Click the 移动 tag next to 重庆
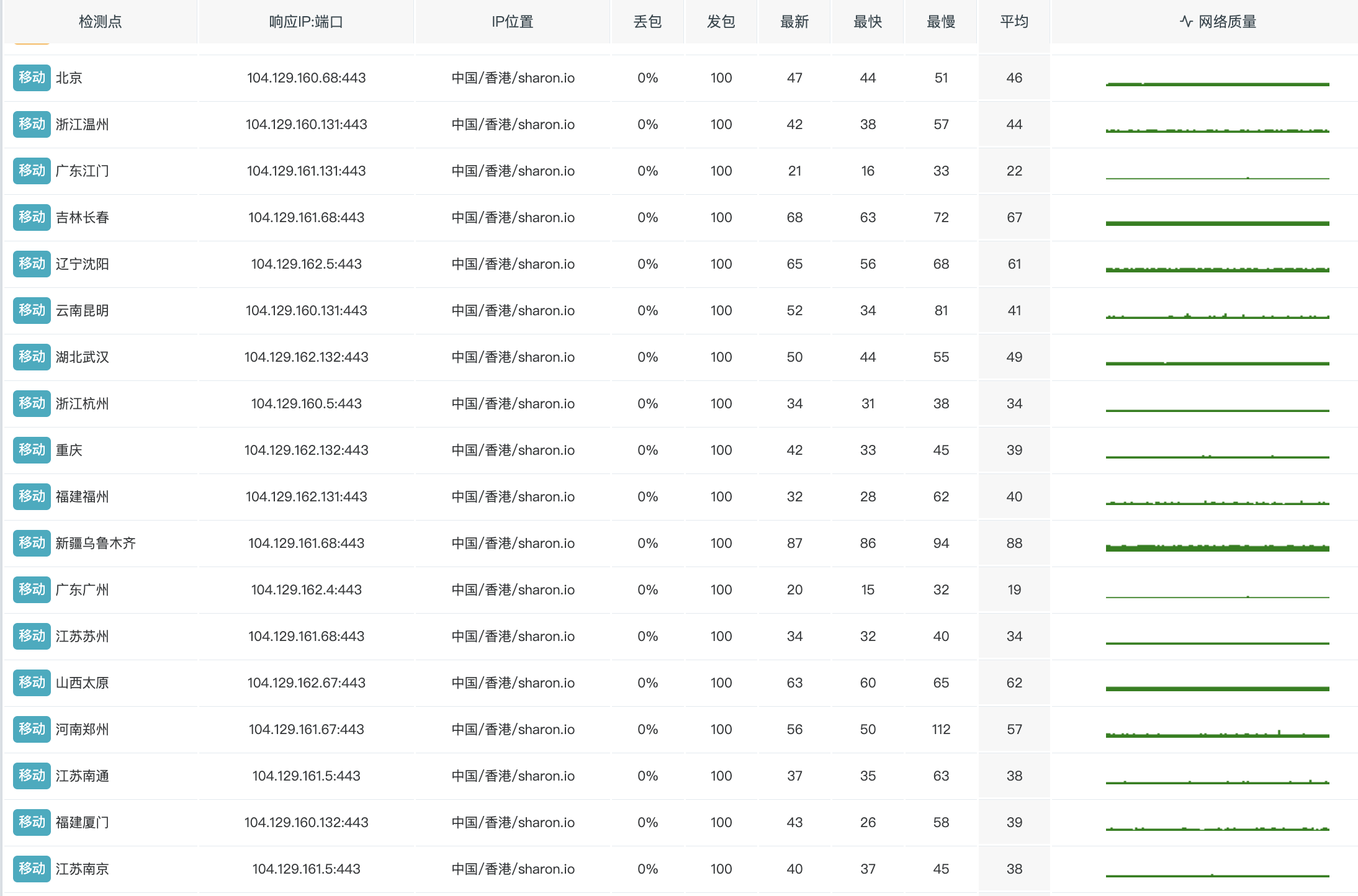The width and height of the screenshot is (1358, 896). point(32,450)
